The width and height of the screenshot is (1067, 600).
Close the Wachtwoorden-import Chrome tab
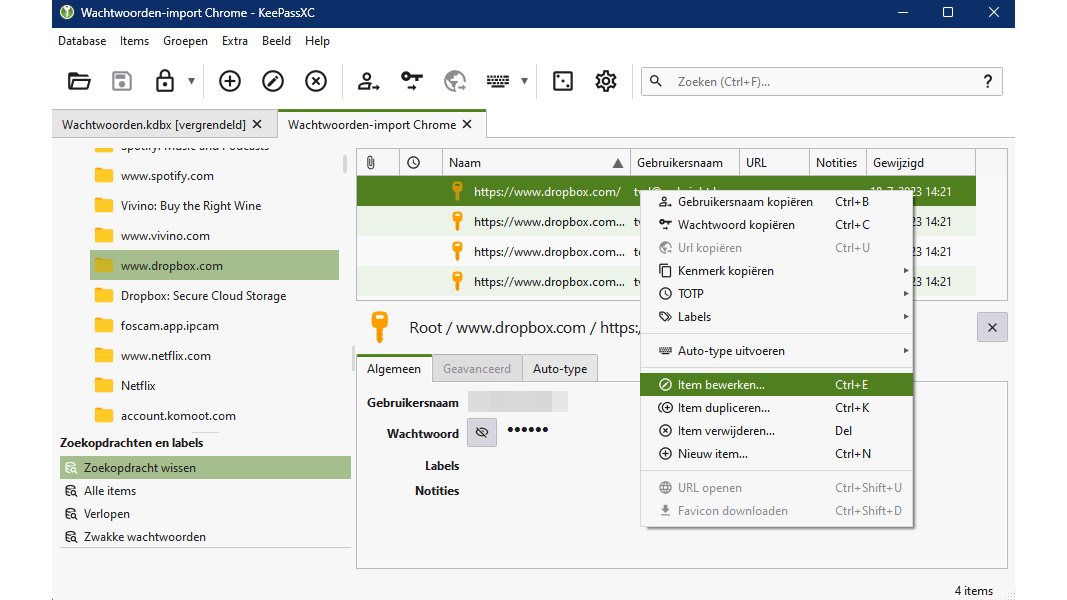coord(467,124)
